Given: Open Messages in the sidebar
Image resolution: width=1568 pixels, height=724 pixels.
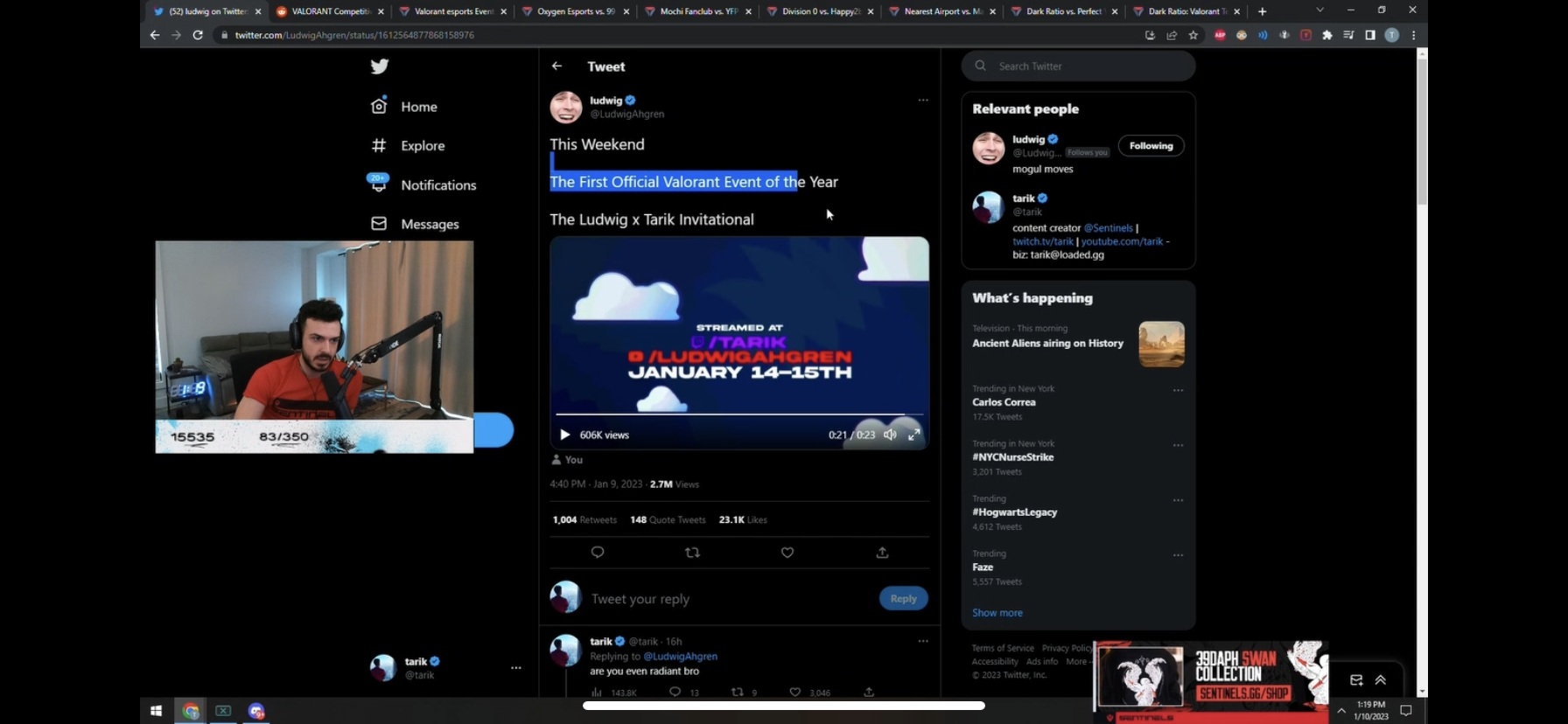Looking at the screenshot, I should tap(415, 224).
